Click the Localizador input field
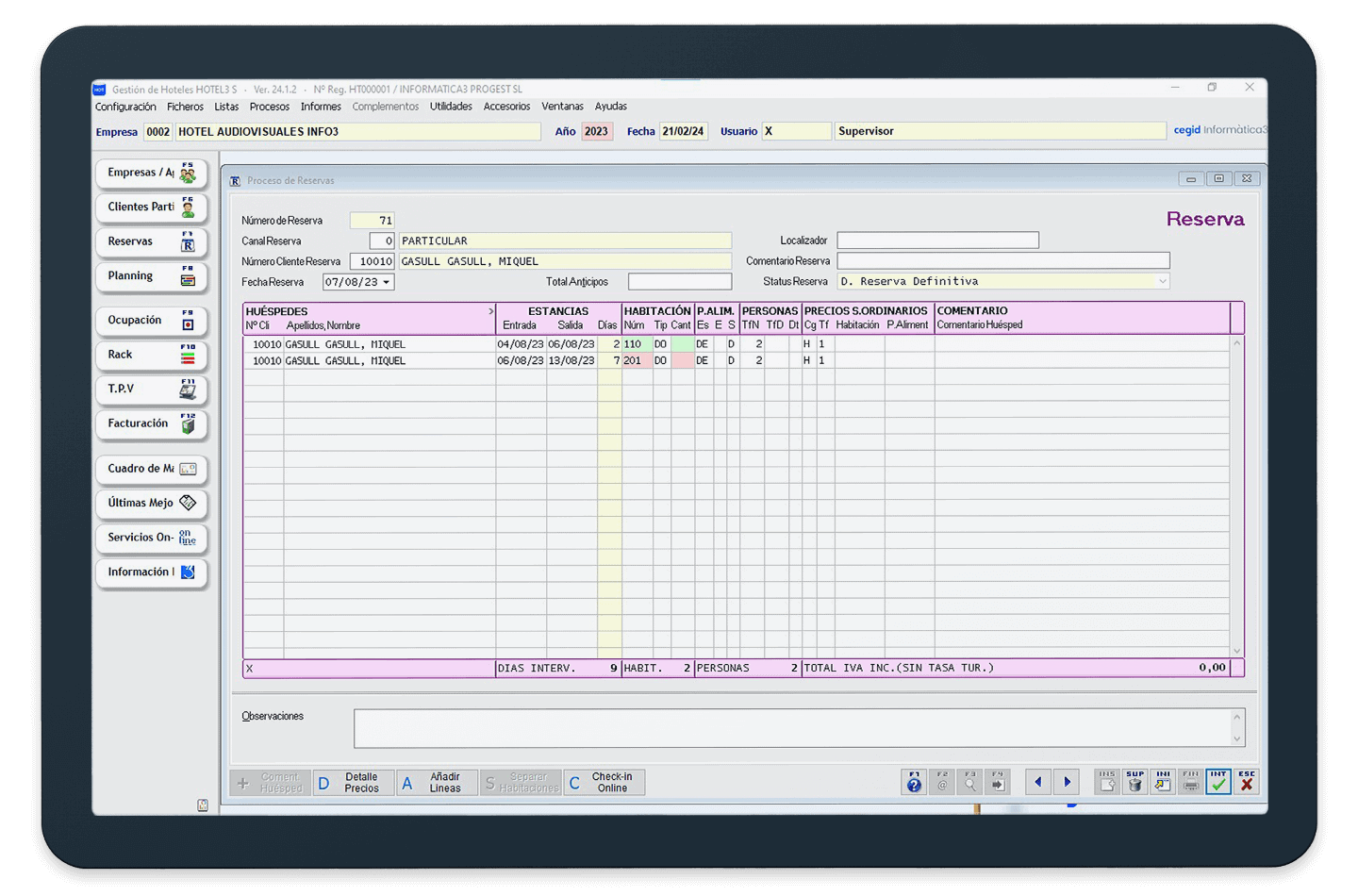The height and width of the screenshot is (896, 1358). [937, 241]
